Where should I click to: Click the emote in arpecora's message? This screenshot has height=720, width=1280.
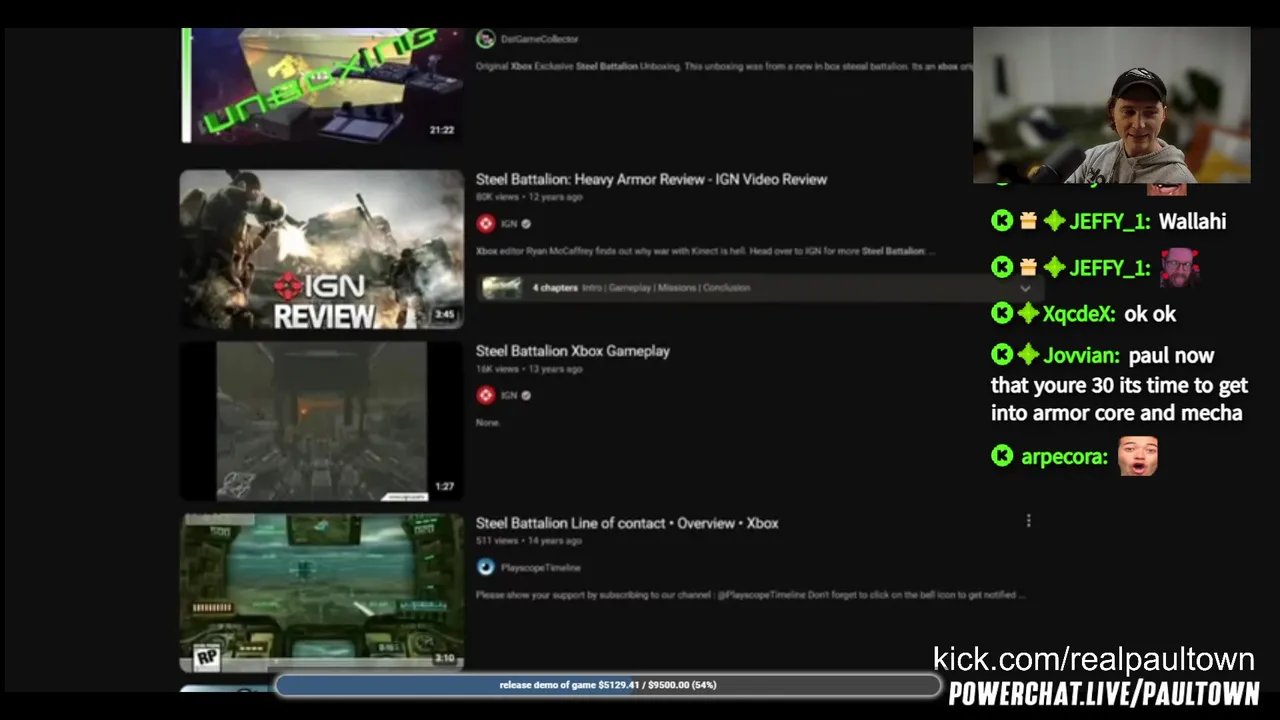pyautogui.click(x=1138, y=456)
